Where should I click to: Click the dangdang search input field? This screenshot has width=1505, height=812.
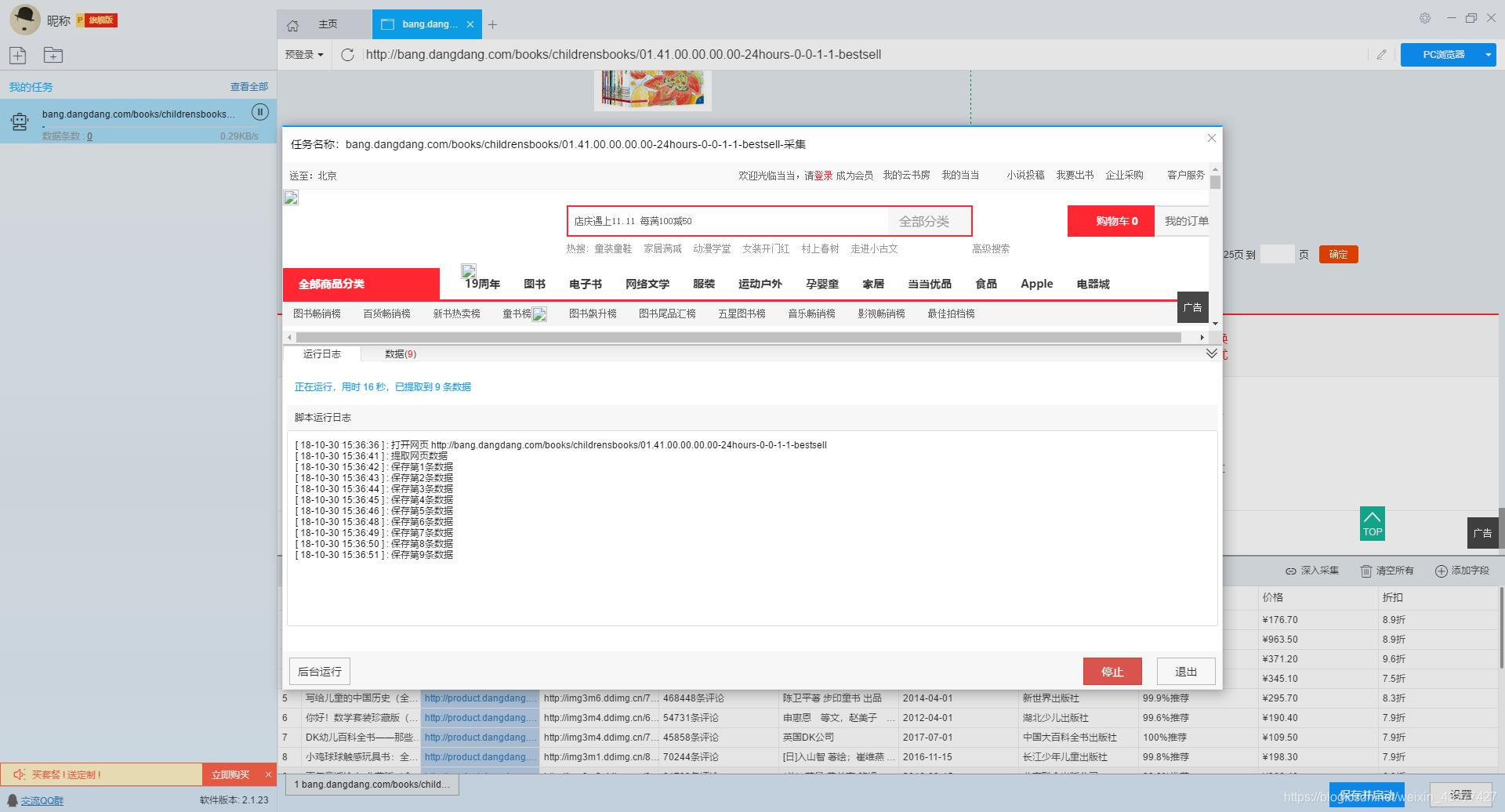tap(729, 221)
